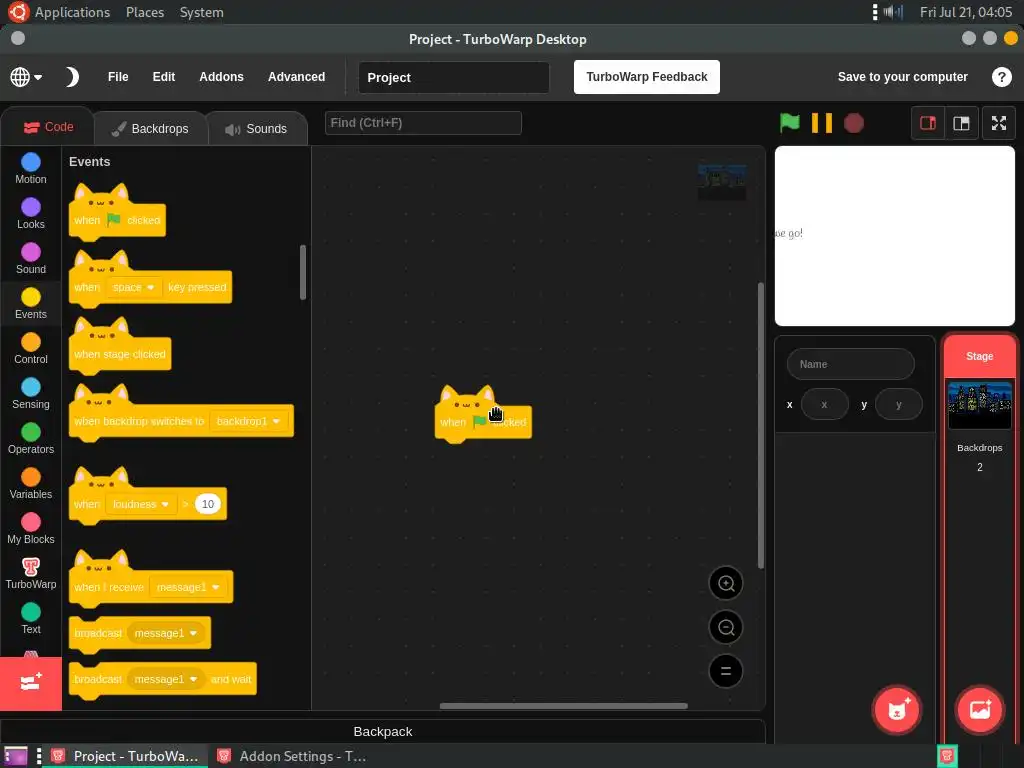Screen dimensions: 1024x768
Task: Open the Places system menu
Action: (x=145, y=12)
